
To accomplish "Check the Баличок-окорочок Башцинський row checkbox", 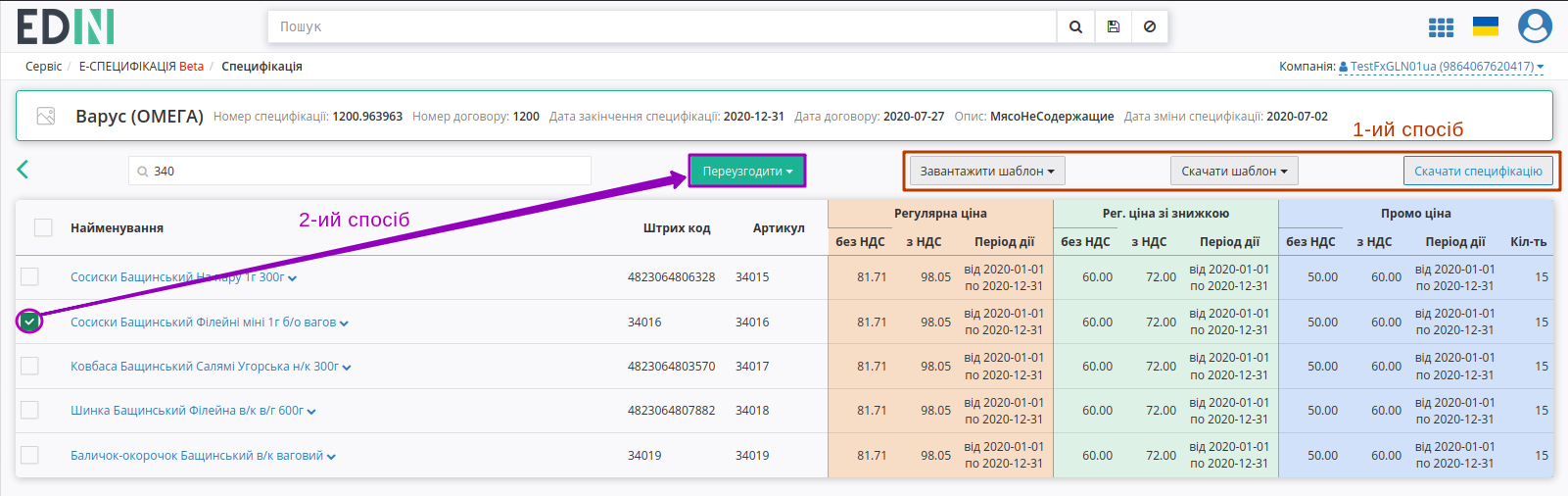I will click(x=29, y=455).
